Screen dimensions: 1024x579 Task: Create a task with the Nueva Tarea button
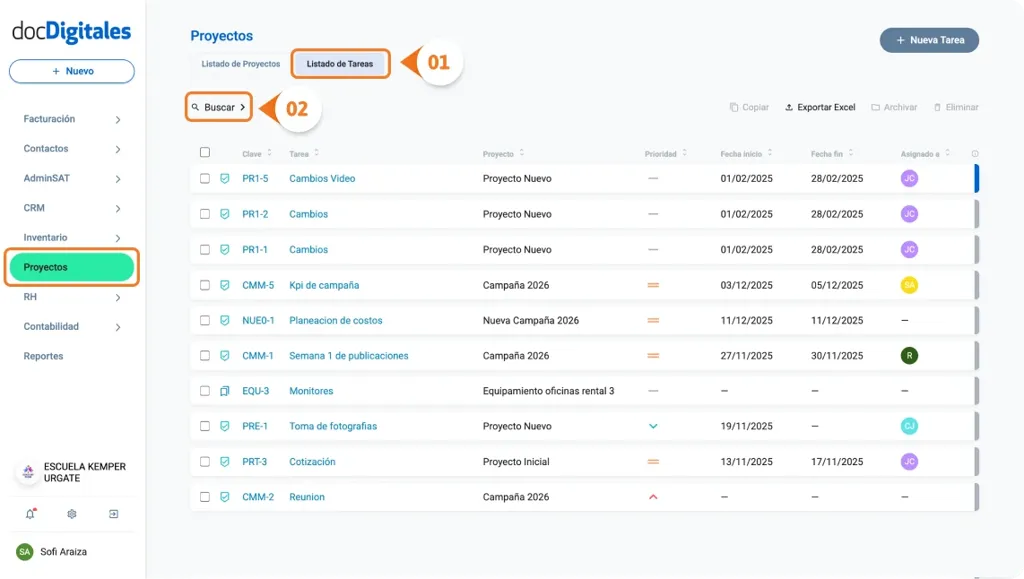(x=929, y=40)
